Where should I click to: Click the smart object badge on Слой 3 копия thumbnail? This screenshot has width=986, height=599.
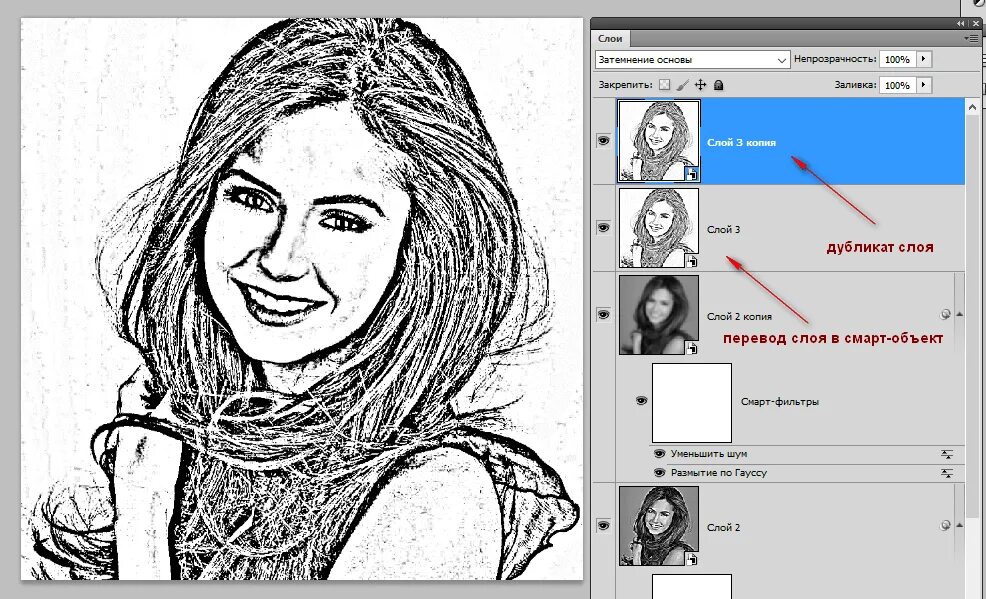tap(691, 173)
